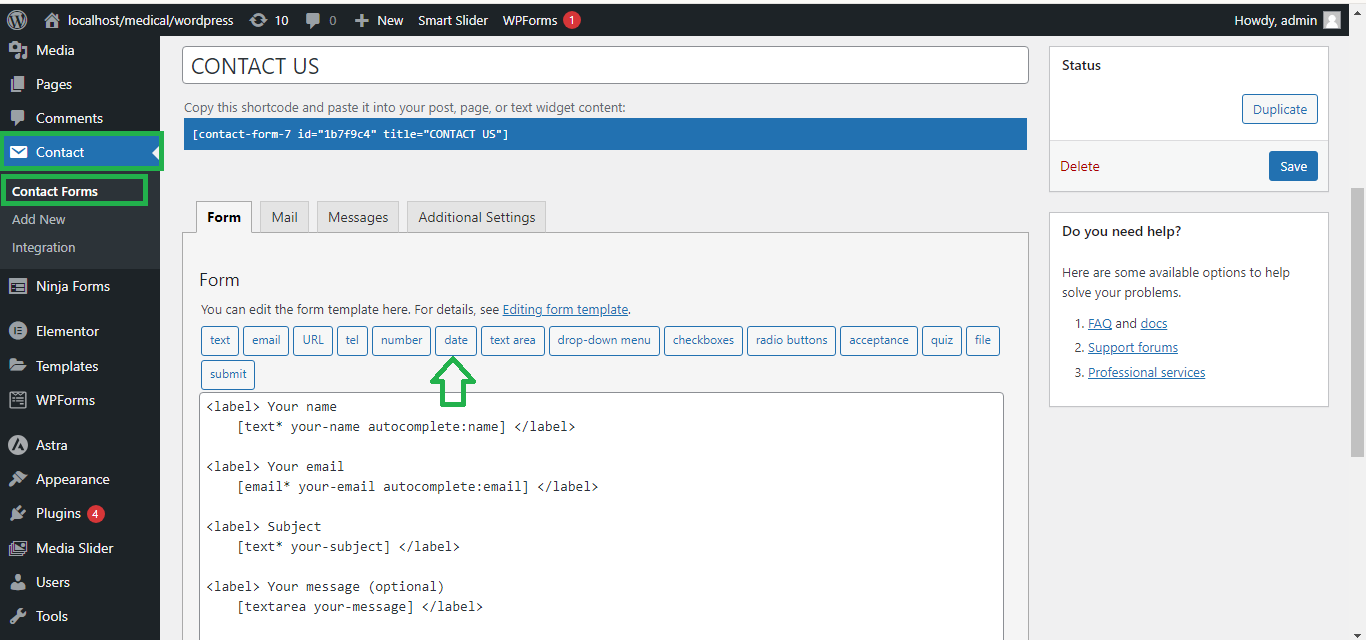Viewport: 1366px width, 640px height.
Task: Click the comments bubble icon in admin bar
Action: coord(313,20)
